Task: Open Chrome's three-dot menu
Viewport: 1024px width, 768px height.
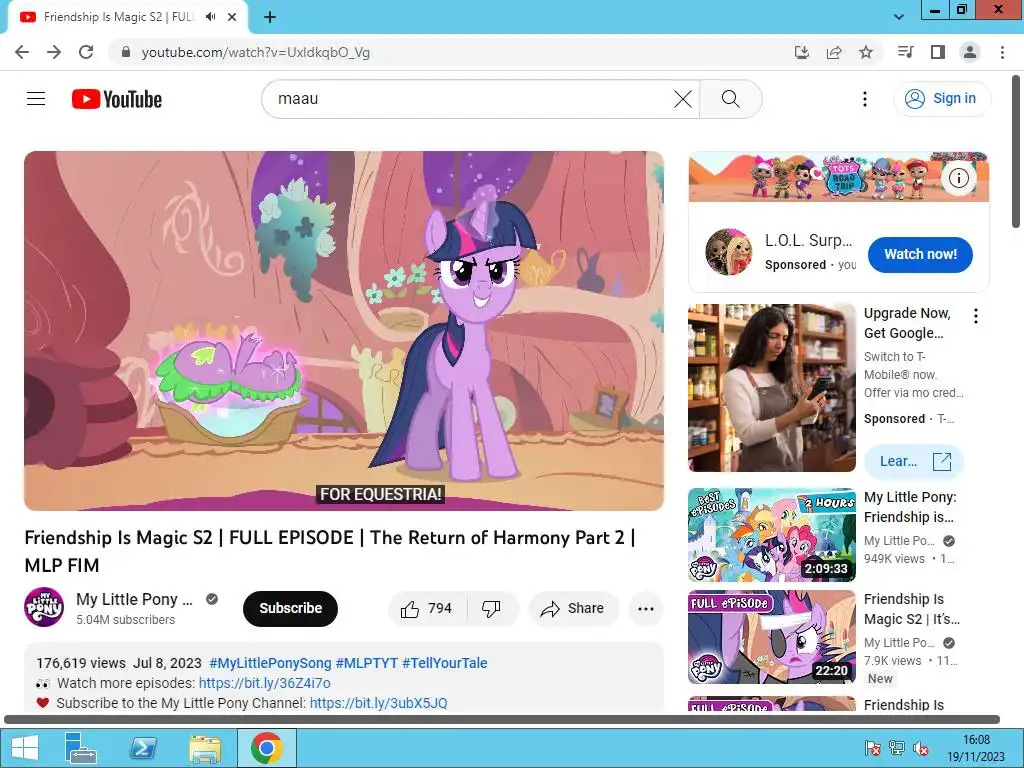Action: coord(1002,52)
